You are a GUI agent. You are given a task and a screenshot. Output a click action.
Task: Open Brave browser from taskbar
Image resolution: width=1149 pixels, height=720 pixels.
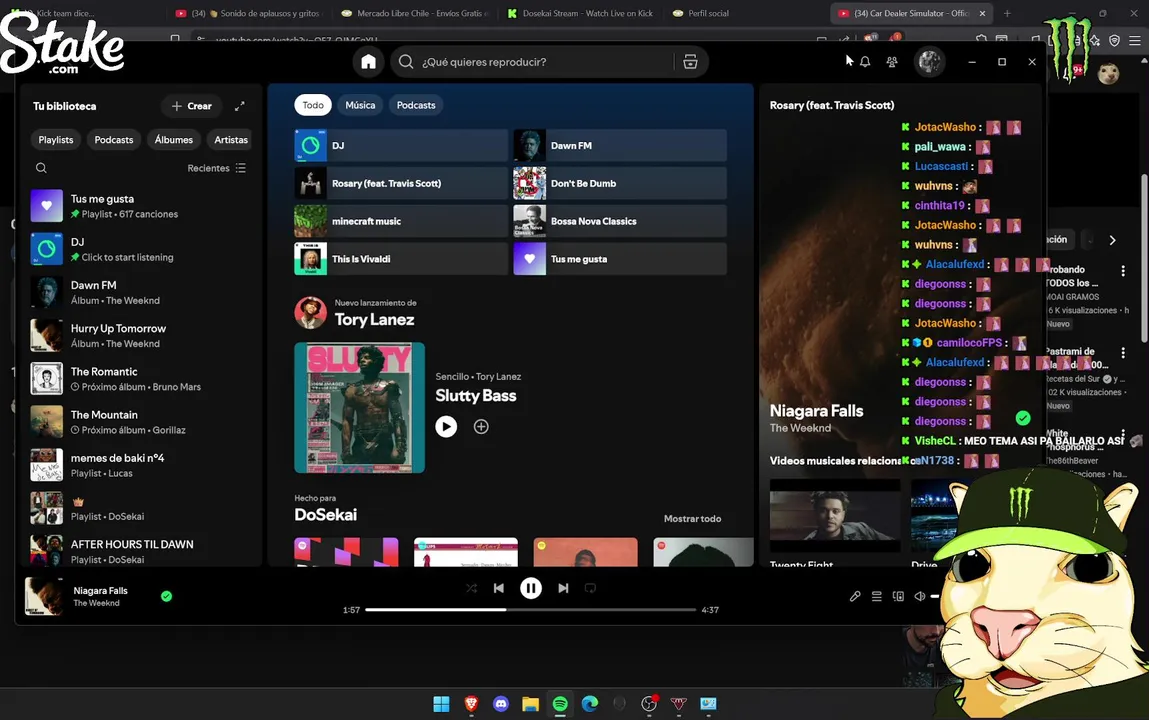(471, 704)
